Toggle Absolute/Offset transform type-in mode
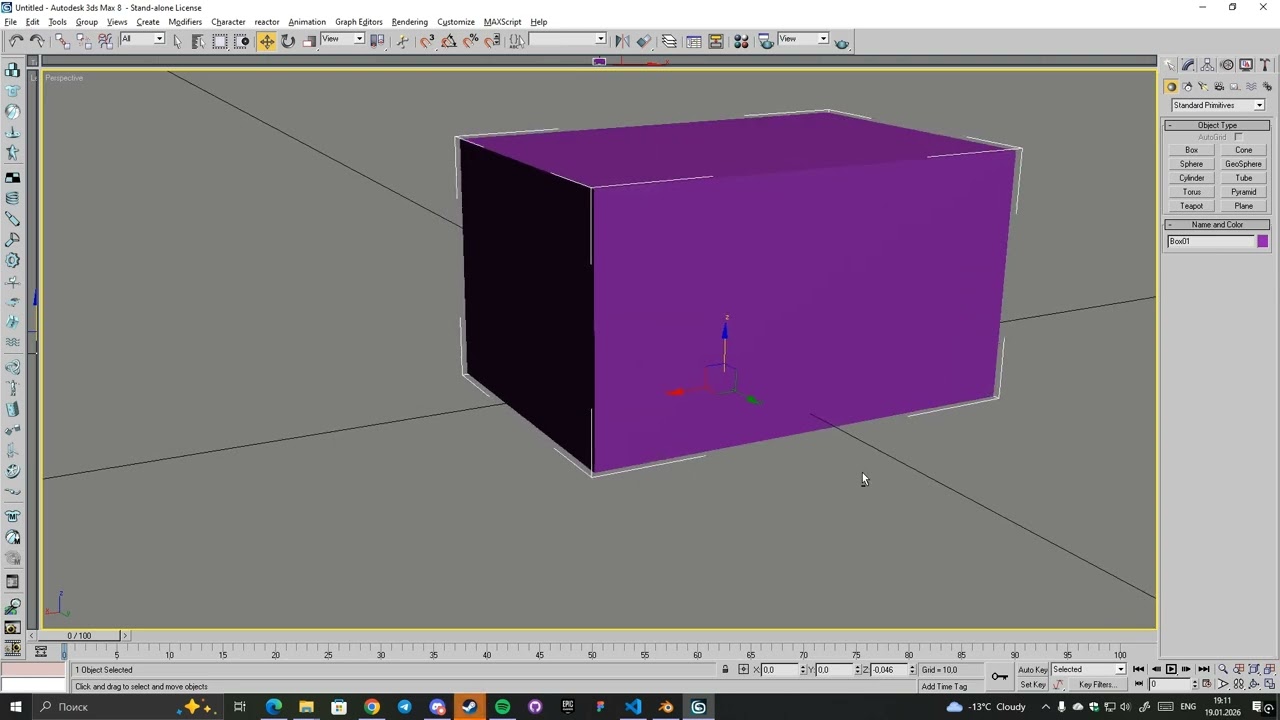 [743, 669]
